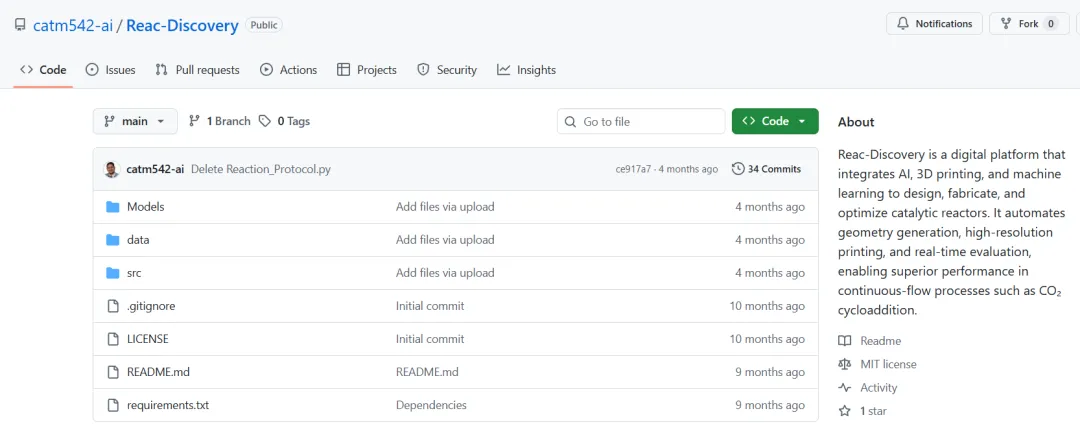
Task: Click the file icon for requirements.txt
Action: point(113,405)
